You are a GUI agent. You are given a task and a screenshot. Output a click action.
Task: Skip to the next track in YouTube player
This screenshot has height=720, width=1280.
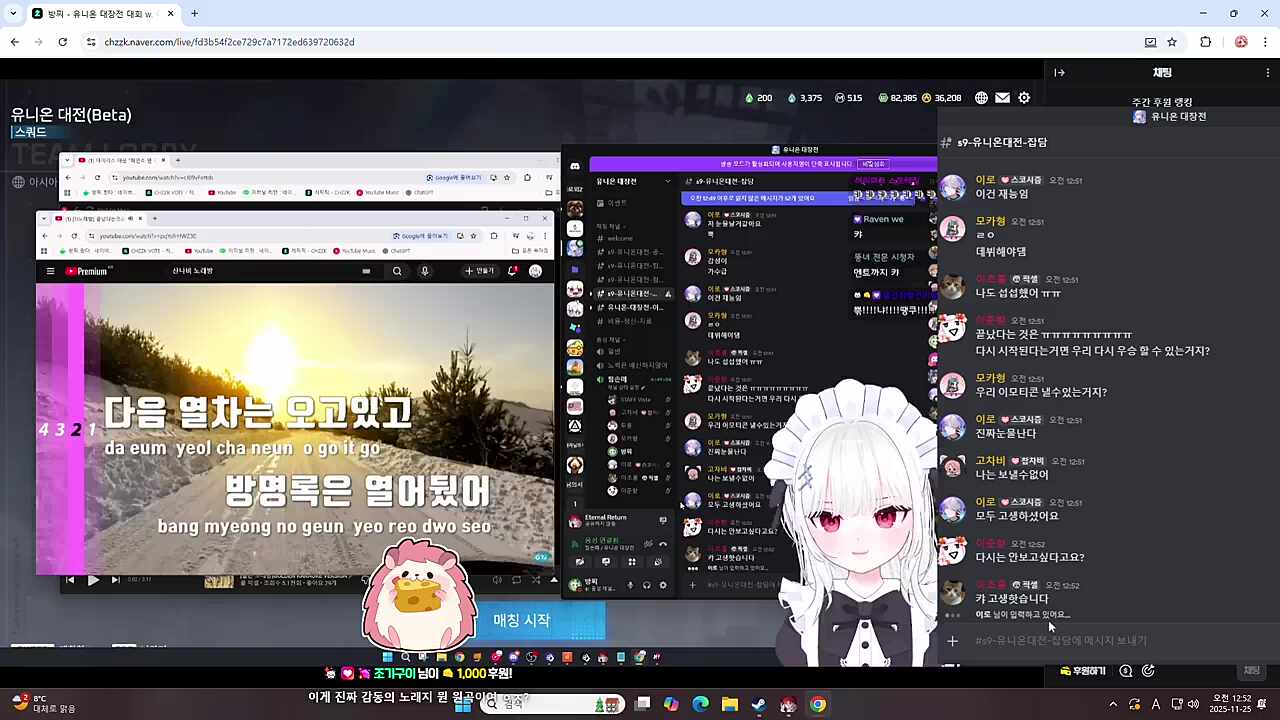point(115,580)
